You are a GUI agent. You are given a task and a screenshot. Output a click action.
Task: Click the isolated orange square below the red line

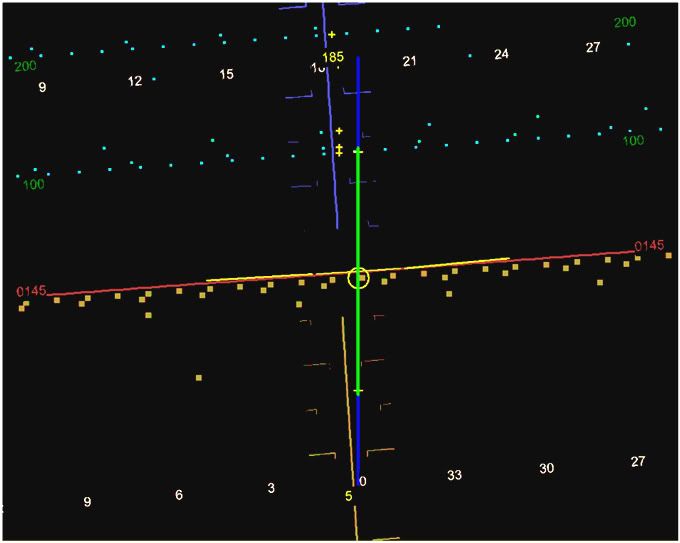coord(199,378)
